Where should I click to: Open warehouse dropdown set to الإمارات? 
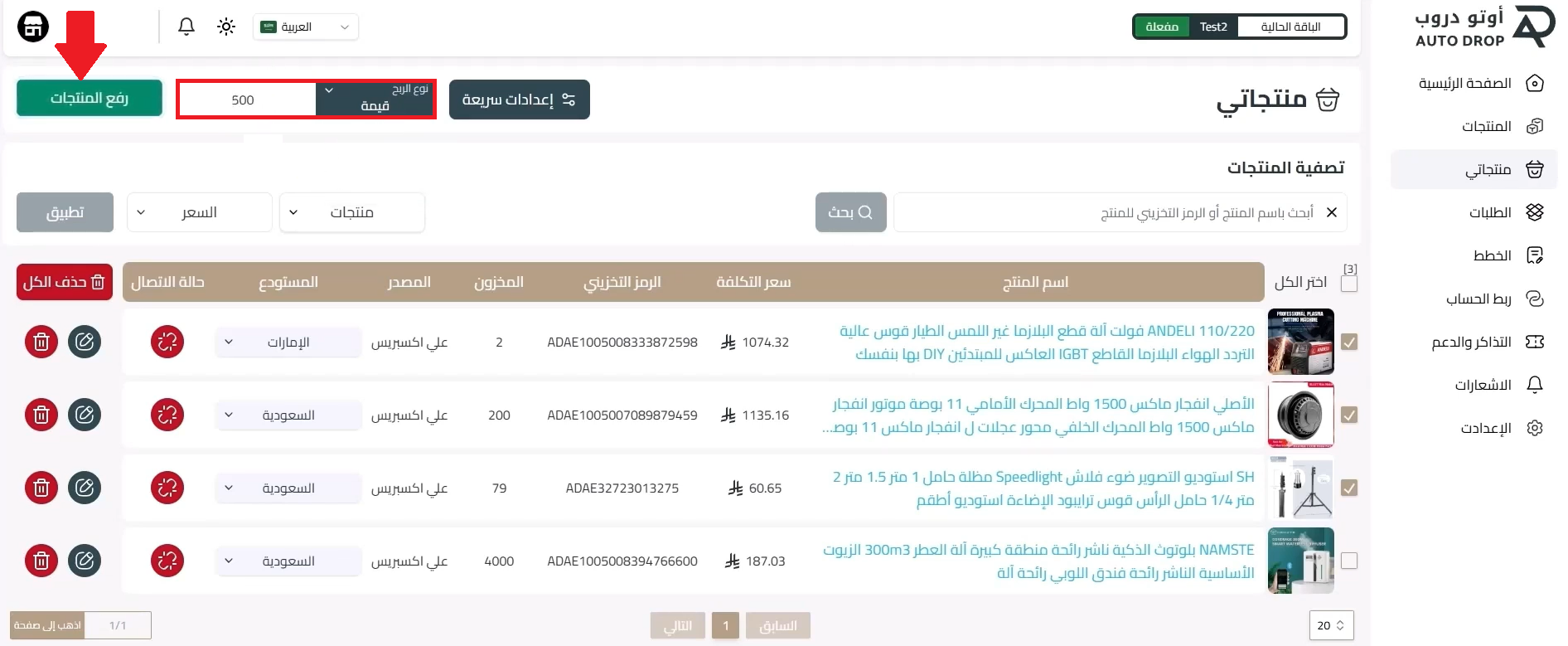coord(288,342)
